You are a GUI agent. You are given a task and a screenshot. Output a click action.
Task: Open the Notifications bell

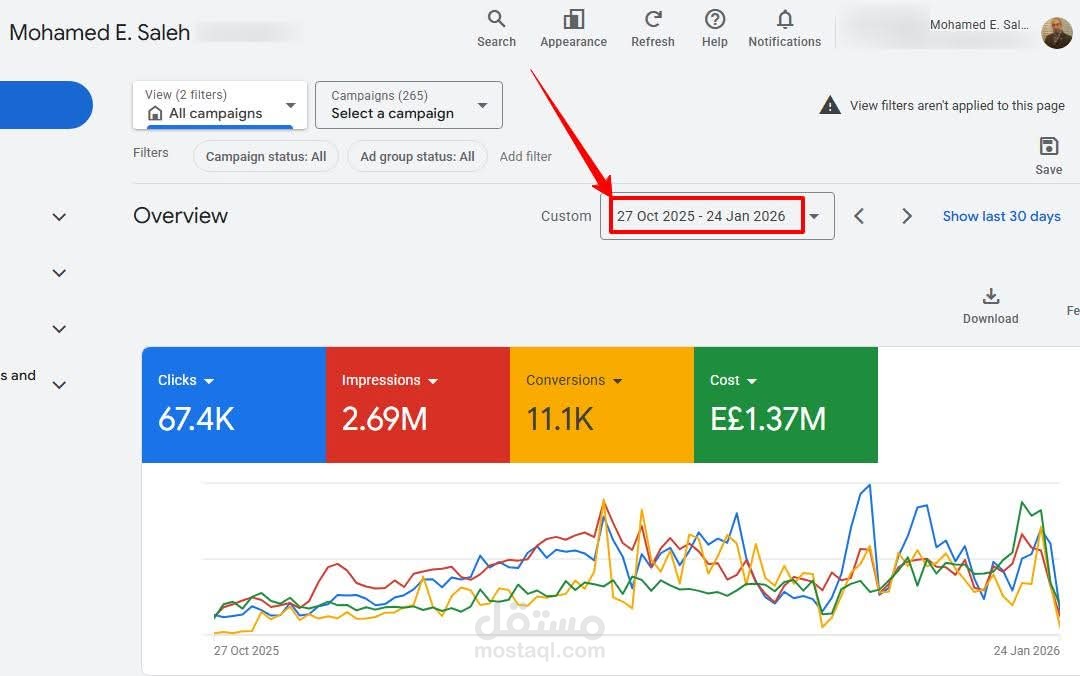coord(785,28)
